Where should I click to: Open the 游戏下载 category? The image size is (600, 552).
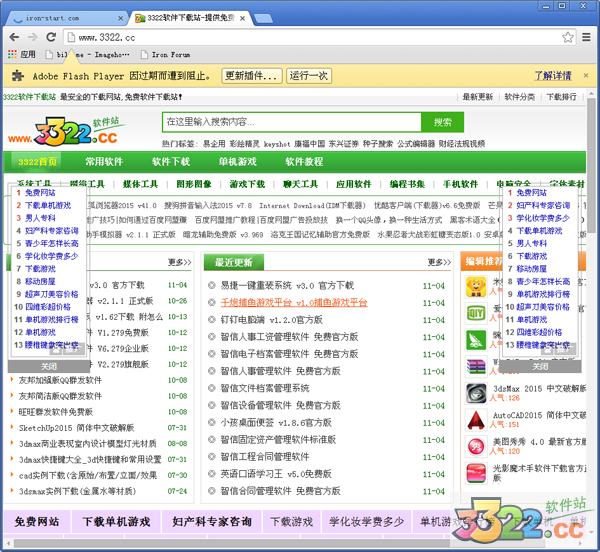click(247, 184)
